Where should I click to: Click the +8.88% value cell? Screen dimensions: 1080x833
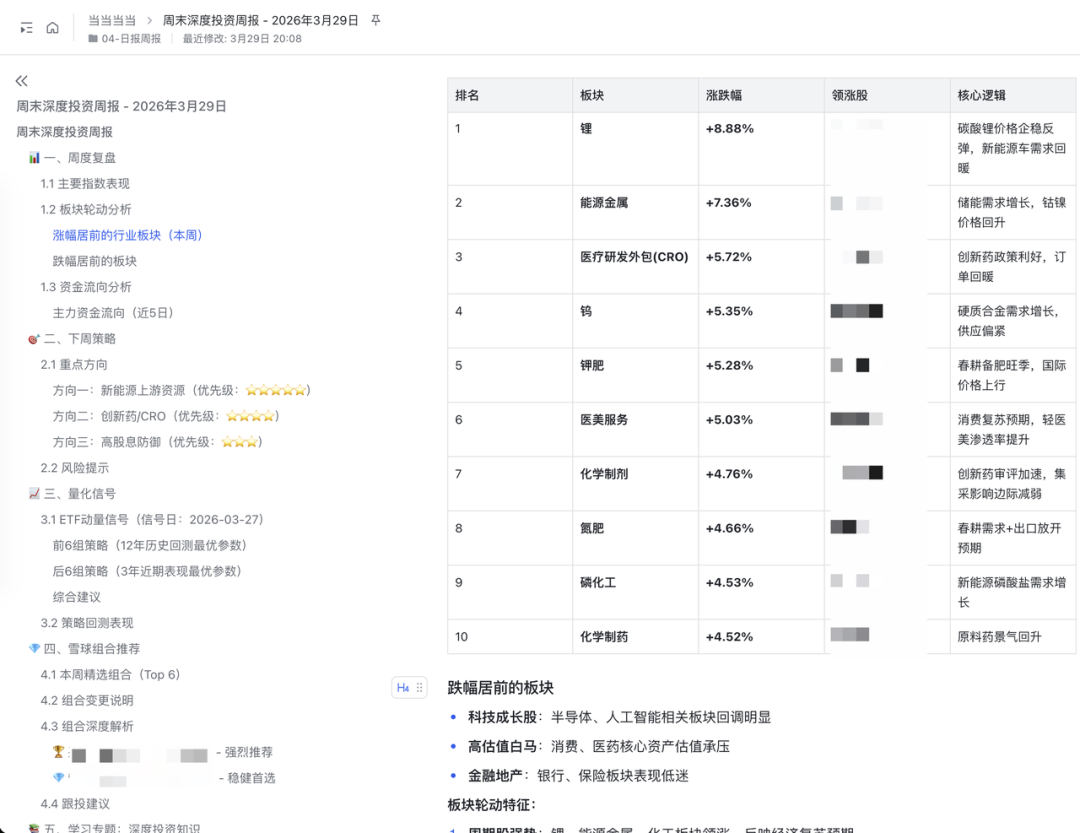pos(761,148)
